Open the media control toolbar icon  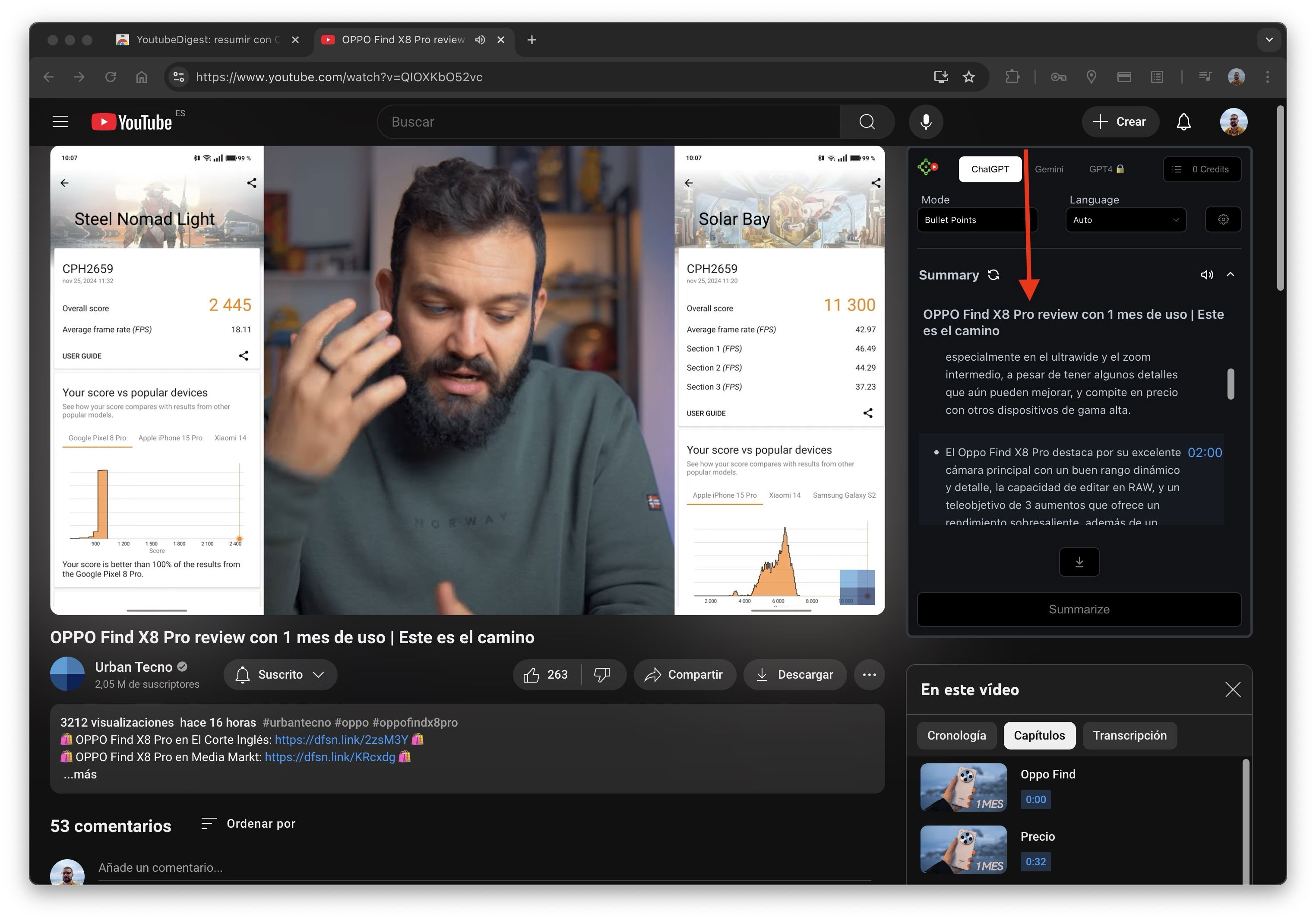(x=1205, y=77)
